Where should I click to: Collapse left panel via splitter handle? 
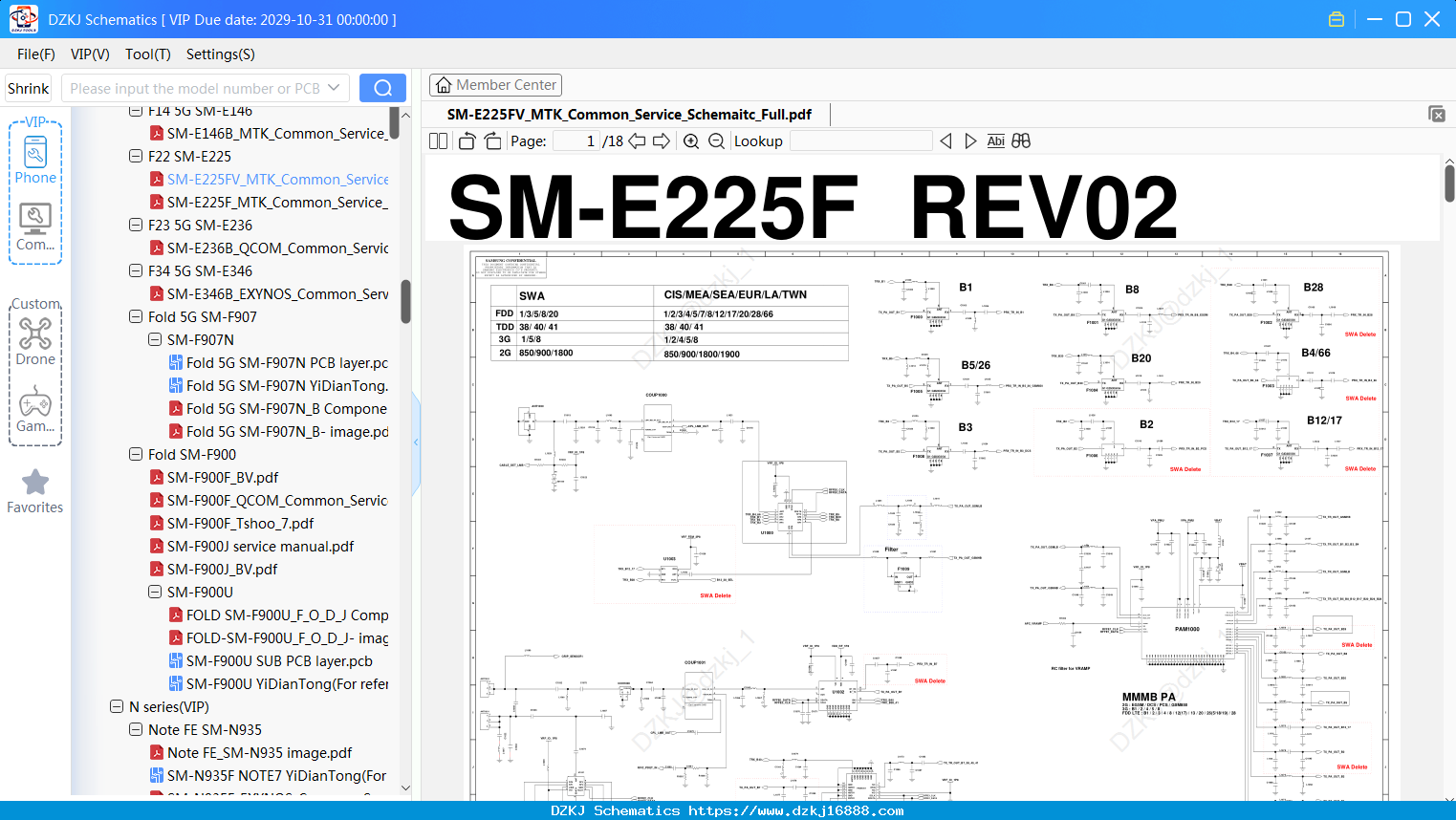click(416, 442)
